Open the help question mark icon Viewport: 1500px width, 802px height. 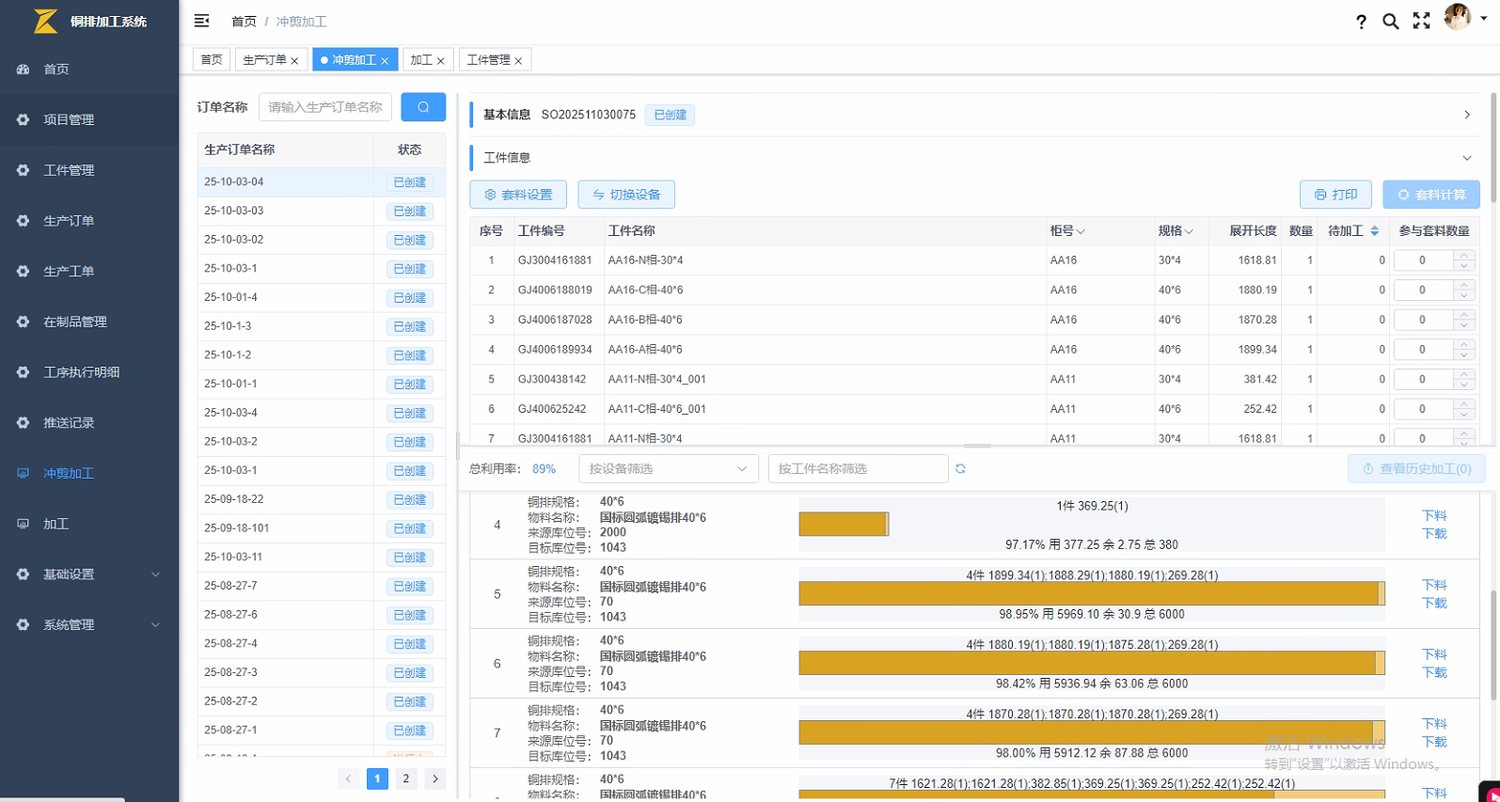point(1361,21)
